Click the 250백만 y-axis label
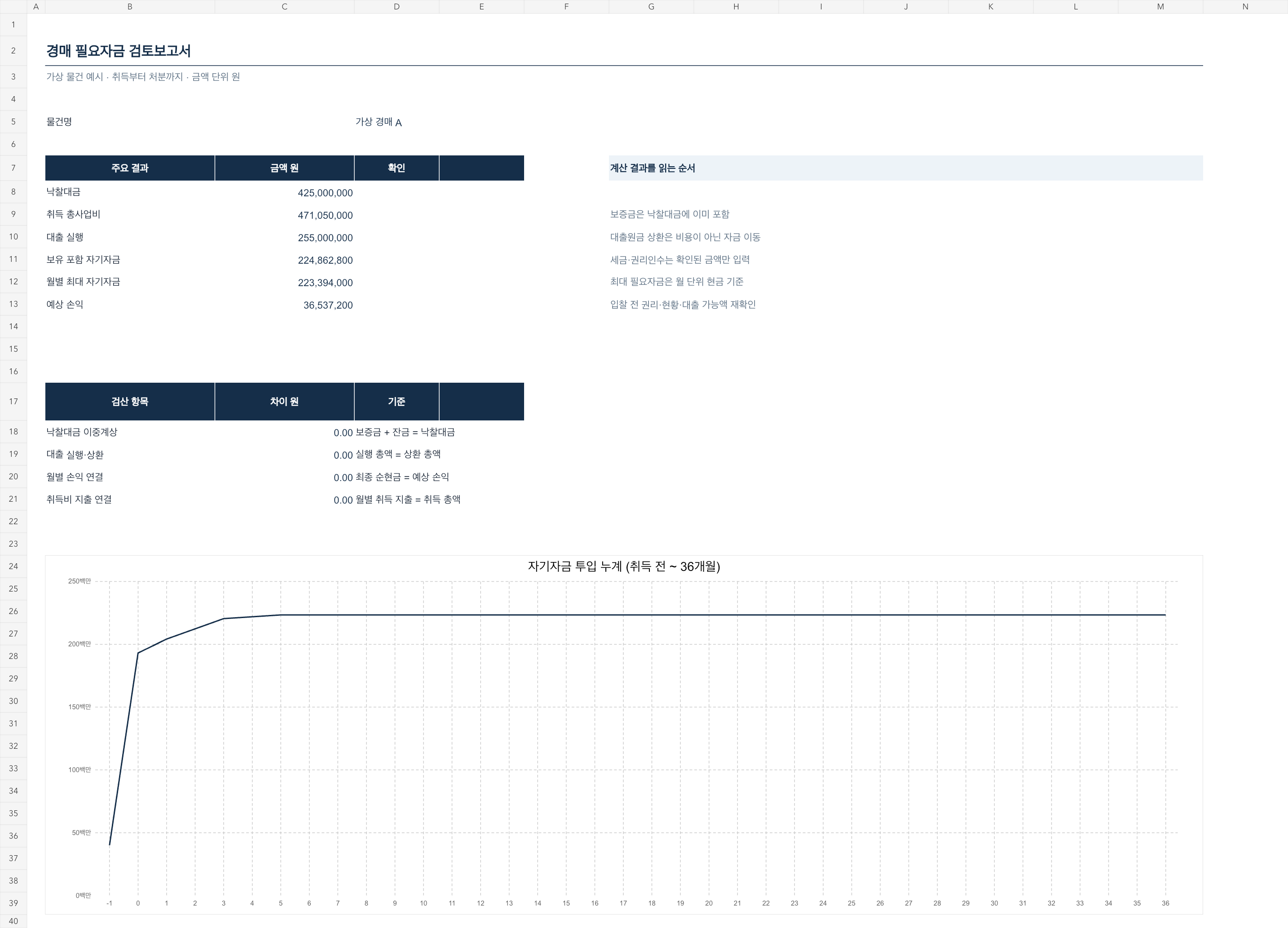The height and width of the screenshot is (928, 1288). click(x=79, y=581)
